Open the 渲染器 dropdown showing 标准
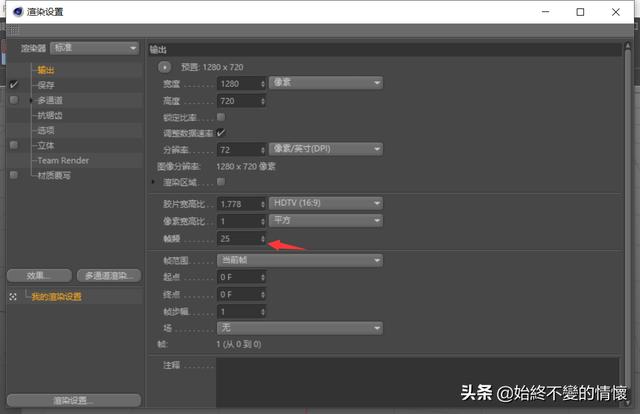Viewport: 640px width, 414px height. click(94, 48)
